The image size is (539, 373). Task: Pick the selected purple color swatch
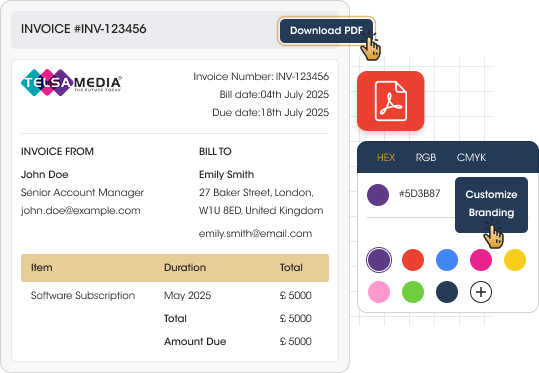pyautogui.click(x=378, y=260)
